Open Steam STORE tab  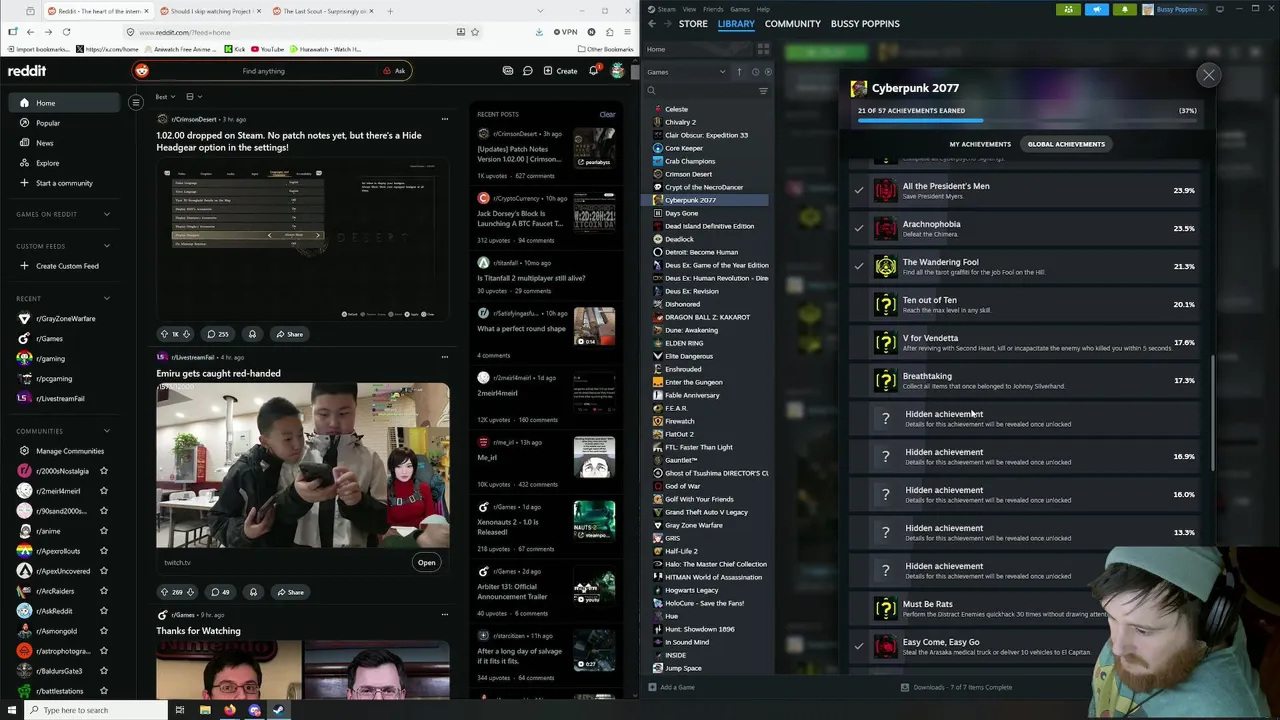pos(693,23)
